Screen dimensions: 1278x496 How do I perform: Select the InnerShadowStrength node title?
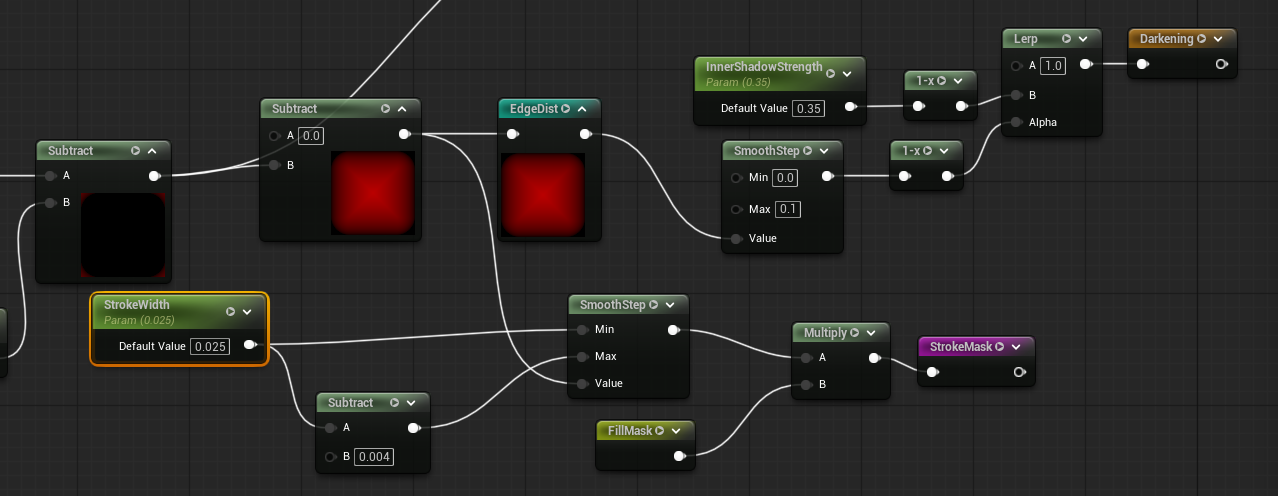coord(764,67)
